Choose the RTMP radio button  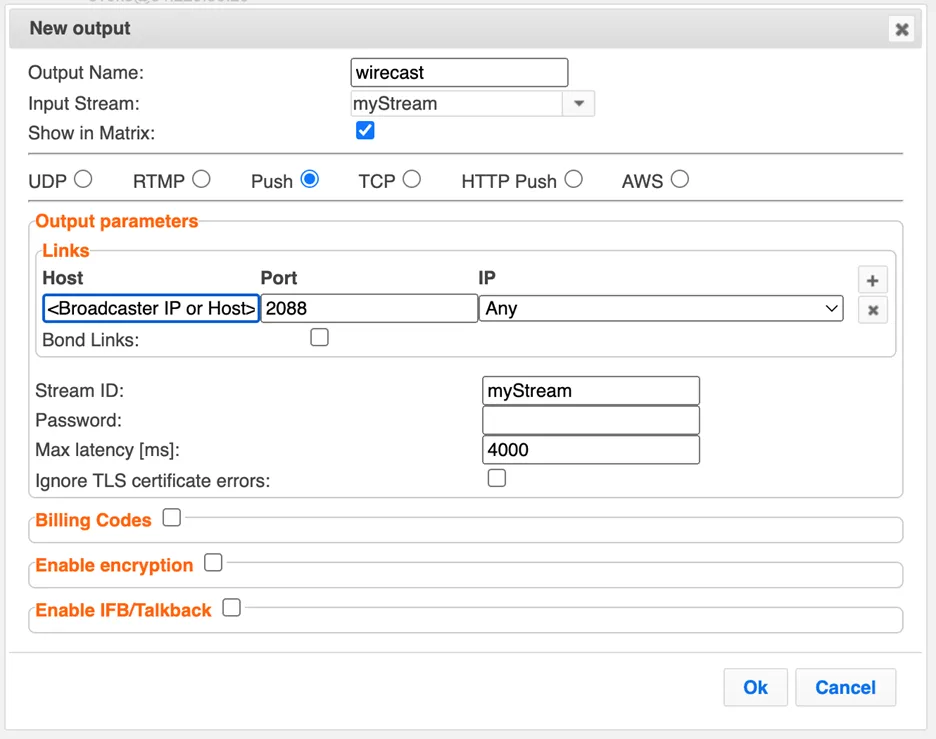201,179
